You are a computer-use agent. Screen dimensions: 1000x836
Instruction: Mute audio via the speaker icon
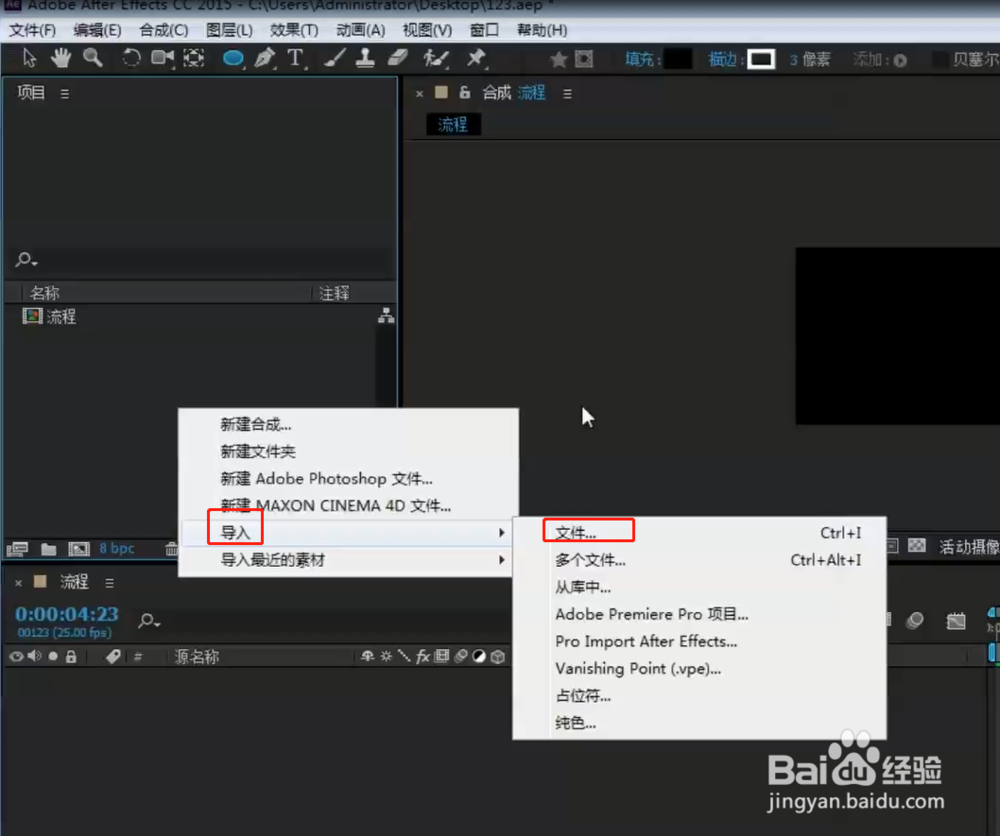pos(34,656)
